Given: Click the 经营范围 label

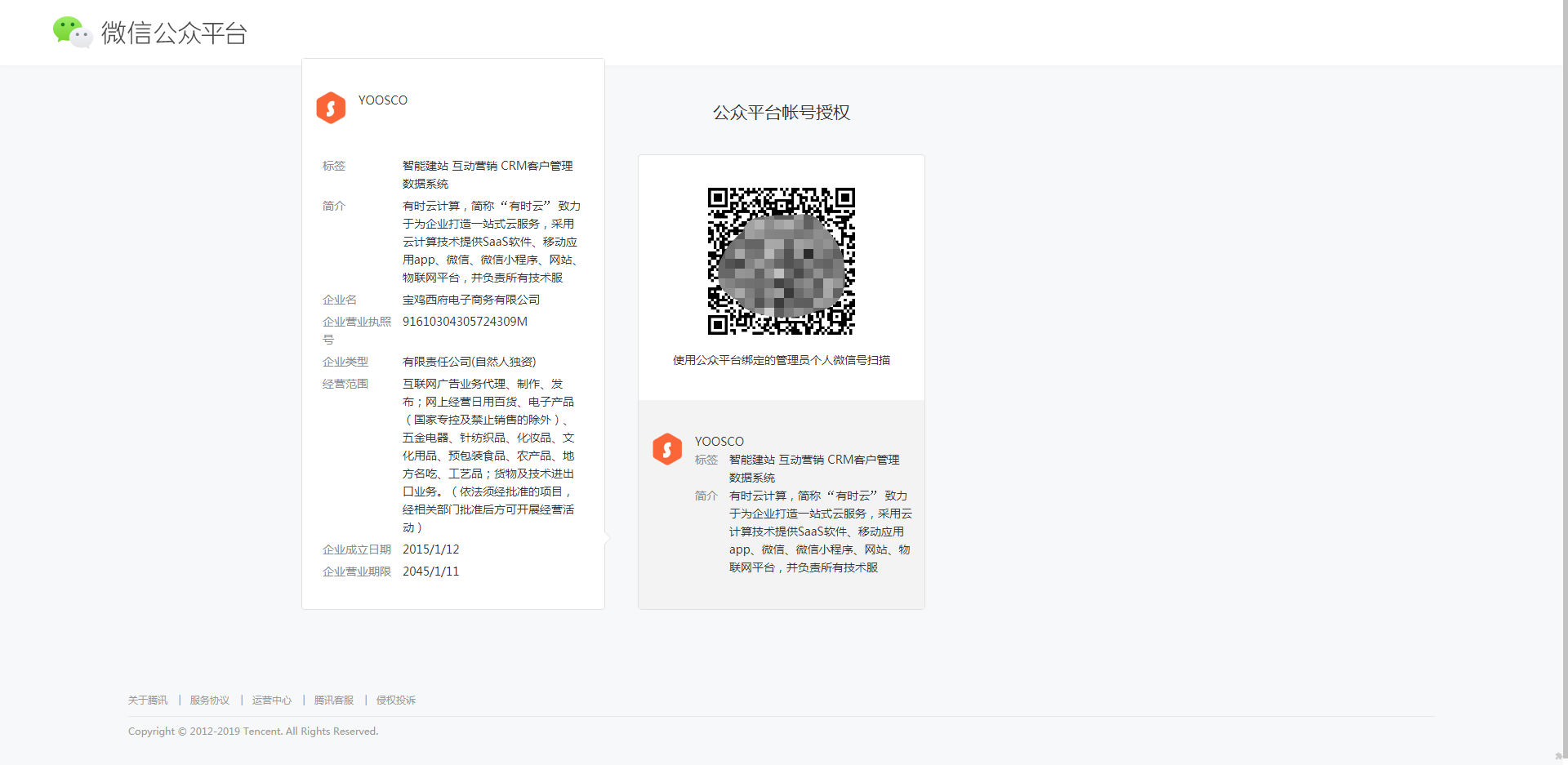Looking at the screenshot, I should tap(345, 384).
